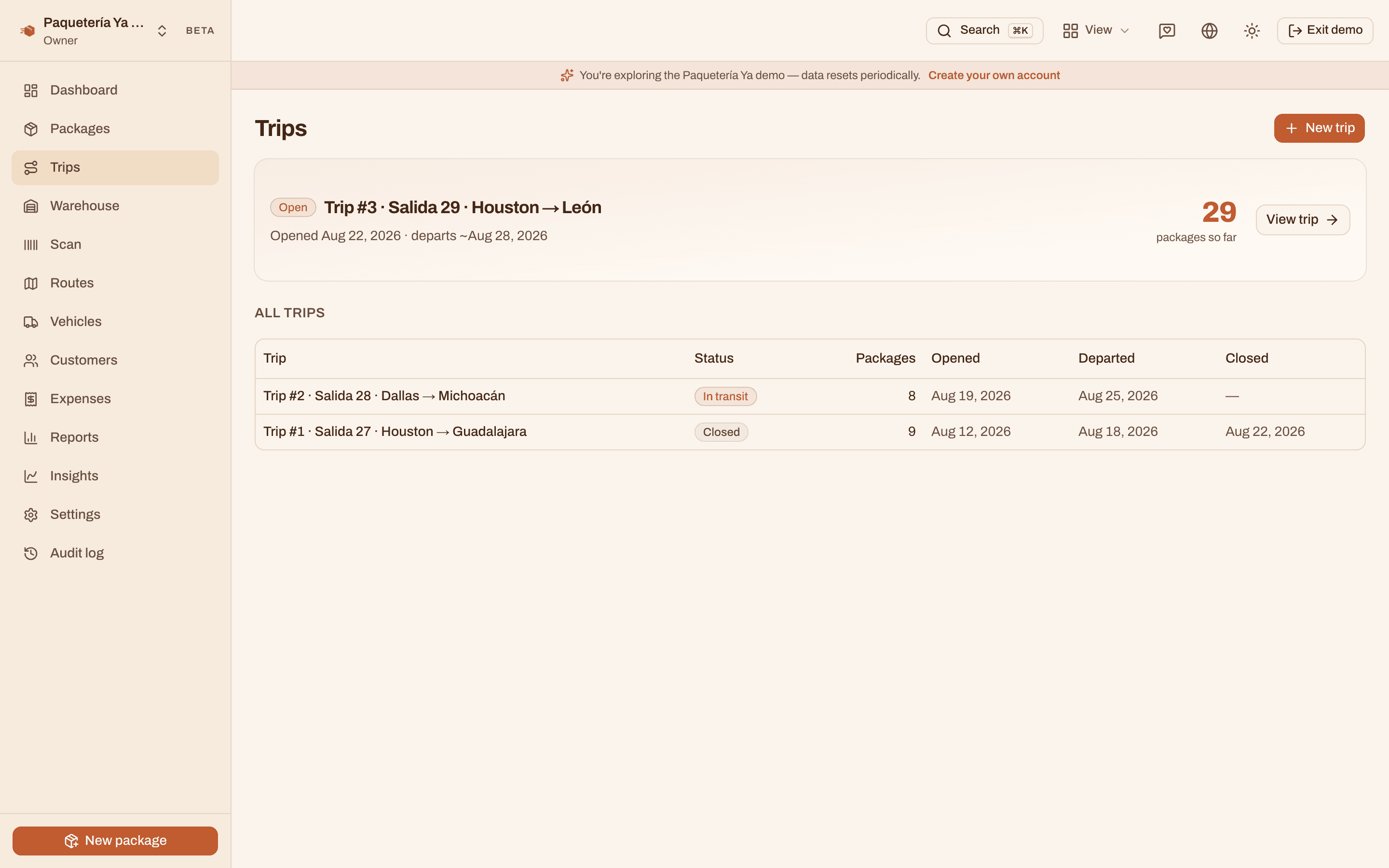Click the View trip button

click(x=1302, y=220)
